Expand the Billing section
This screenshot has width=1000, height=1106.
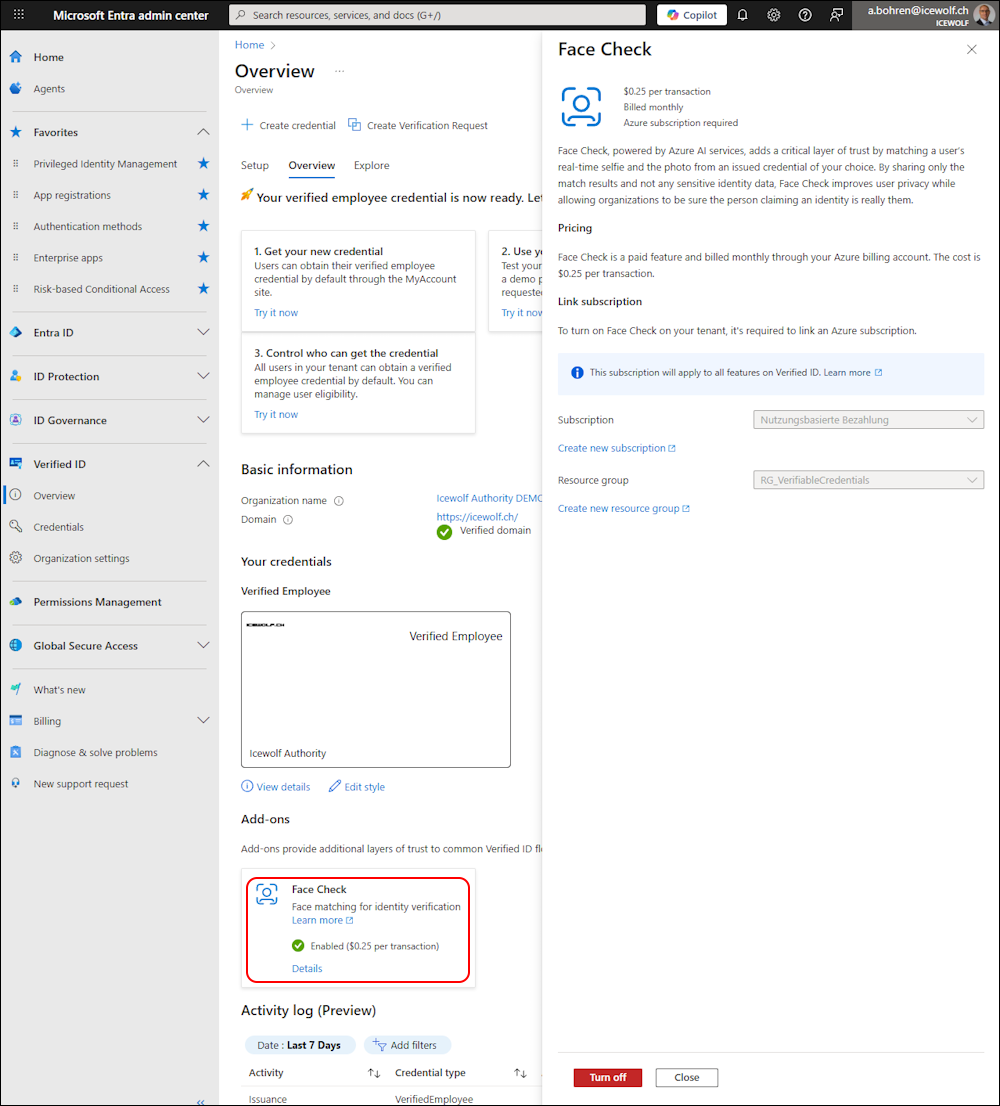[x=203, y=720]
